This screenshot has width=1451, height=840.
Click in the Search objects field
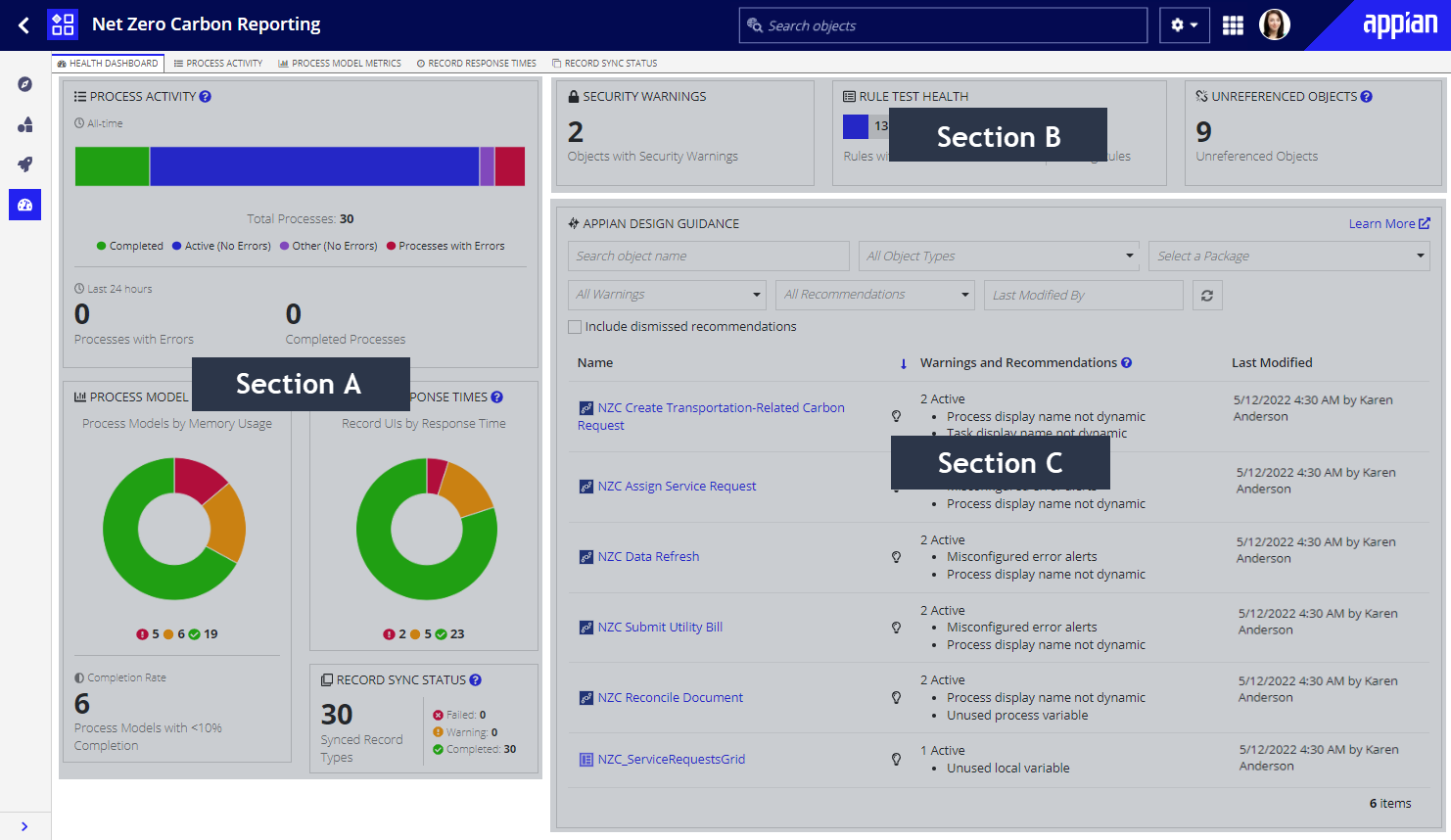pos(943,25)
